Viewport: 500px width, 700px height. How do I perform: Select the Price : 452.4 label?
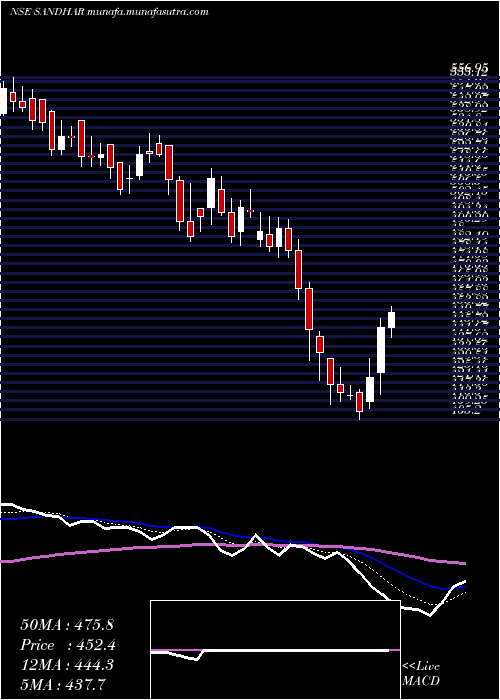(67, 645)
